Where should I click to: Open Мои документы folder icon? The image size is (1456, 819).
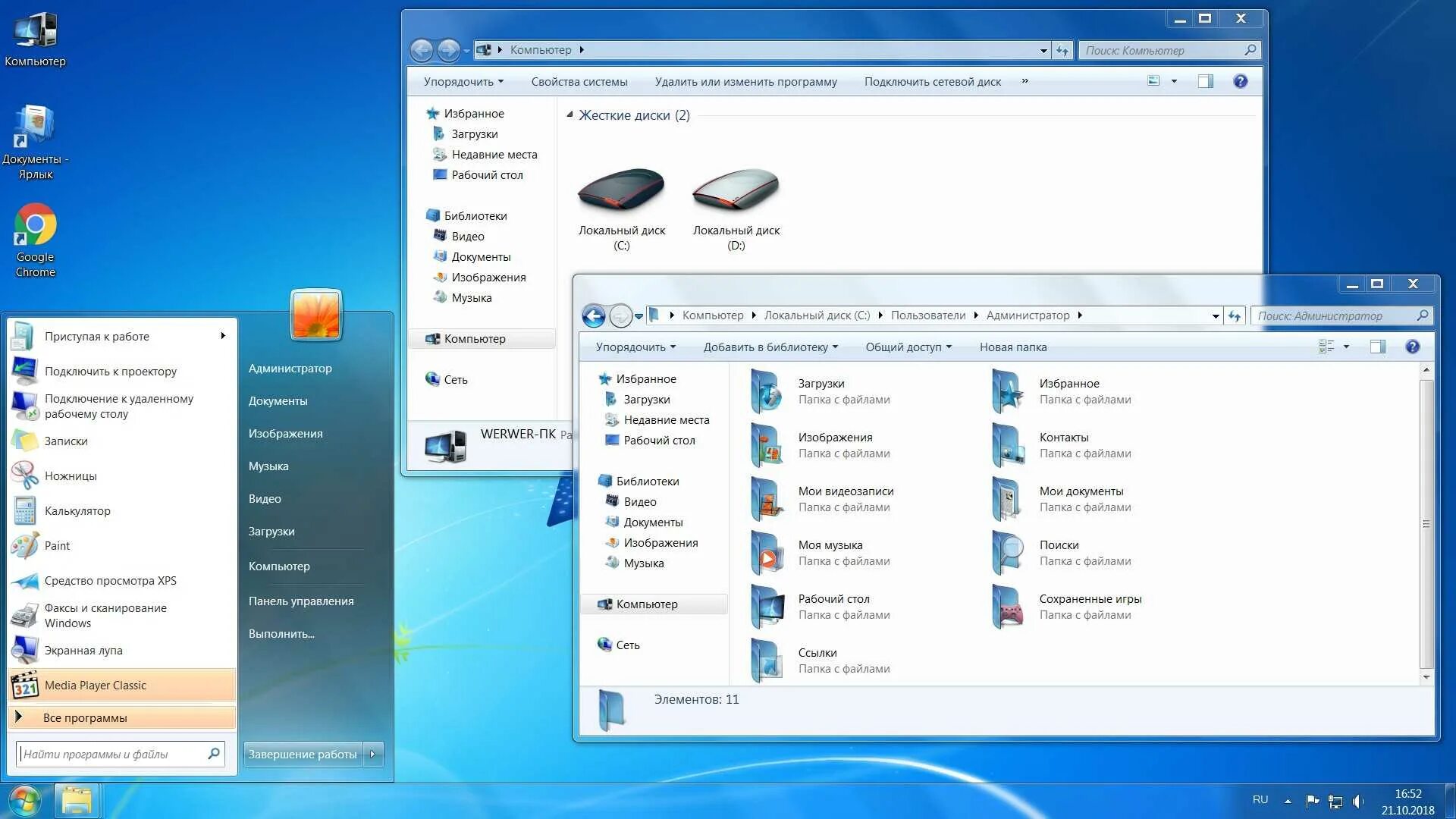(1009, 497)
